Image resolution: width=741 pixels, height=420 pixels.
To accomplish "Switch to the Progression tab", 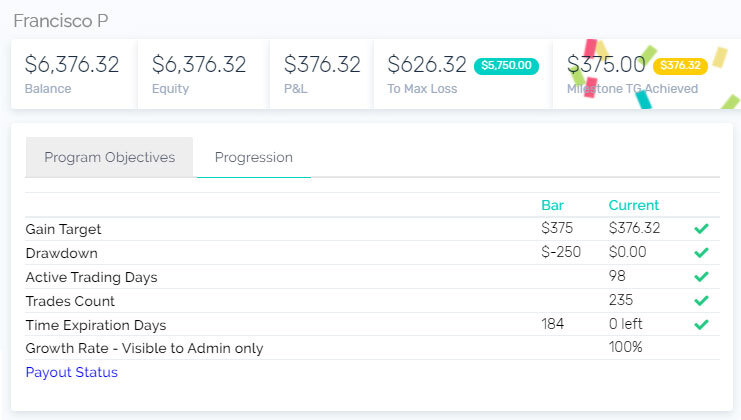I will pyautogui.click(x=253, y=157).
